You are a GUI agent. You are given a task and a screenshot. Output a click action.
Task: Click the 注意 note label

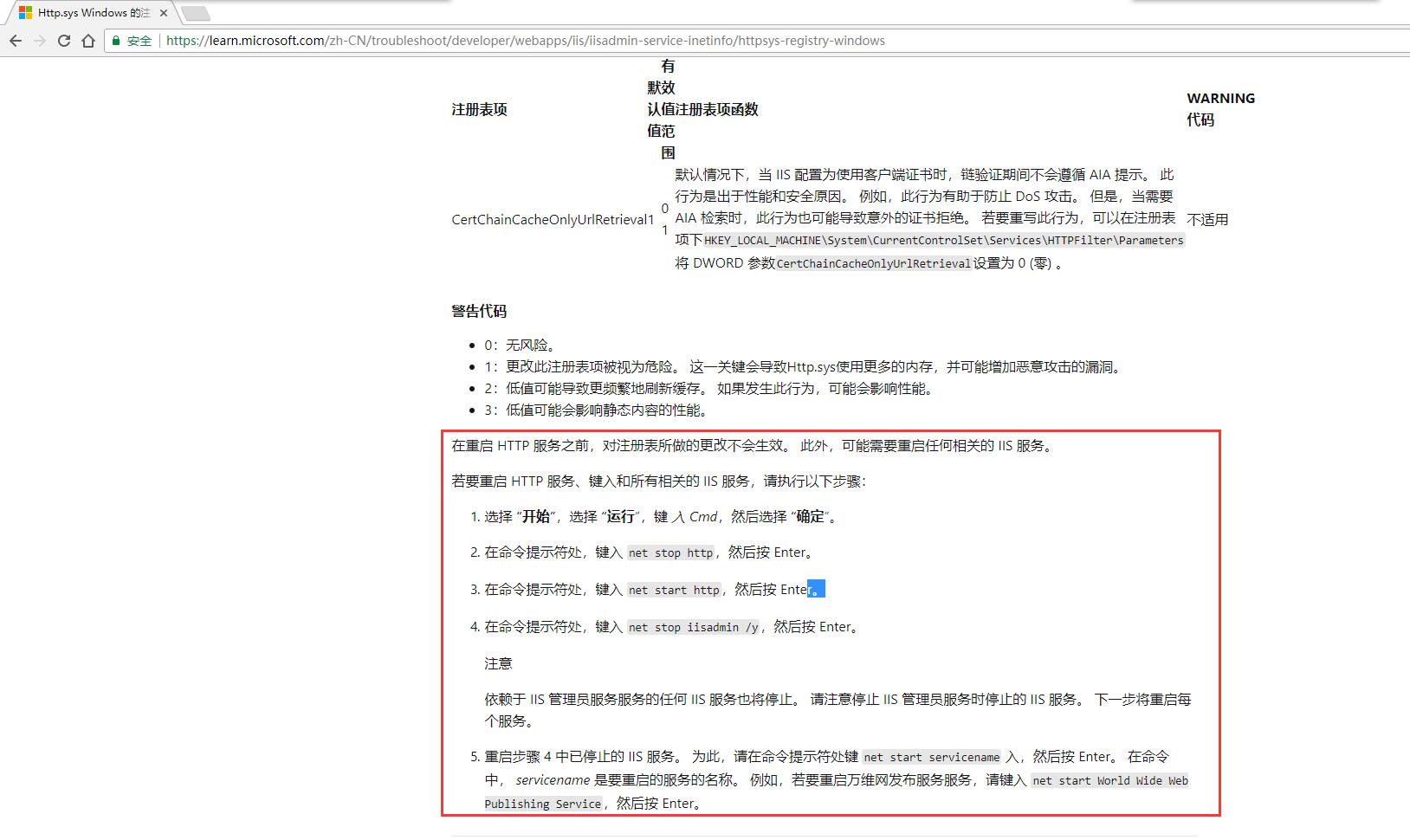pos(498,663)
